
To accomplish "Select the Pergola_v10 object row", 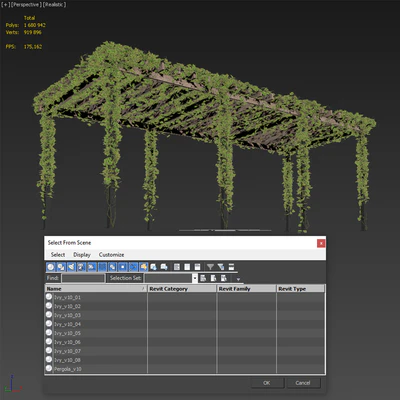I will pos(185,369).
